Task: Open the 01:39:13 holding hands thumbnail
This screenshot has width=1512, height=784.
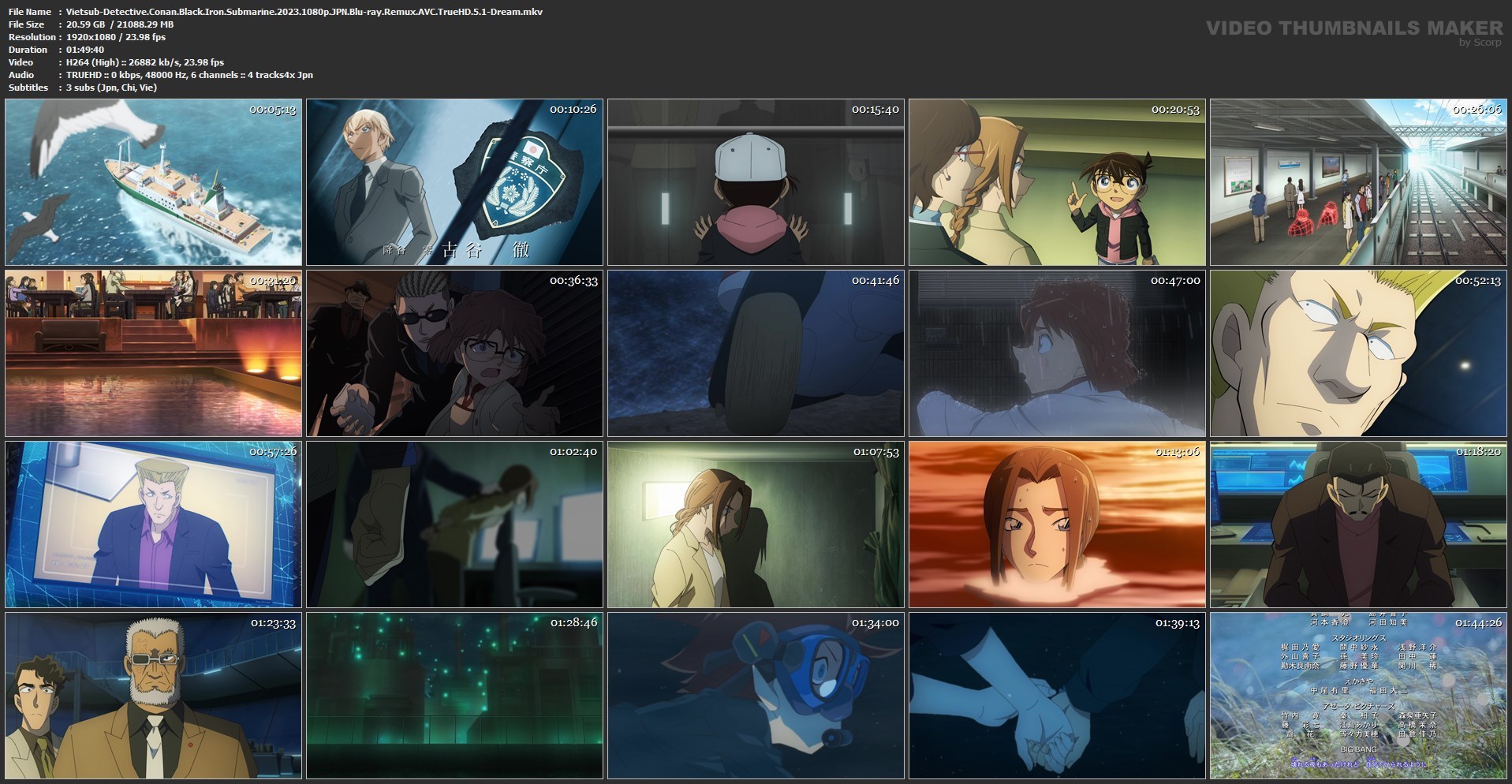Action: tap(1058, 696)
